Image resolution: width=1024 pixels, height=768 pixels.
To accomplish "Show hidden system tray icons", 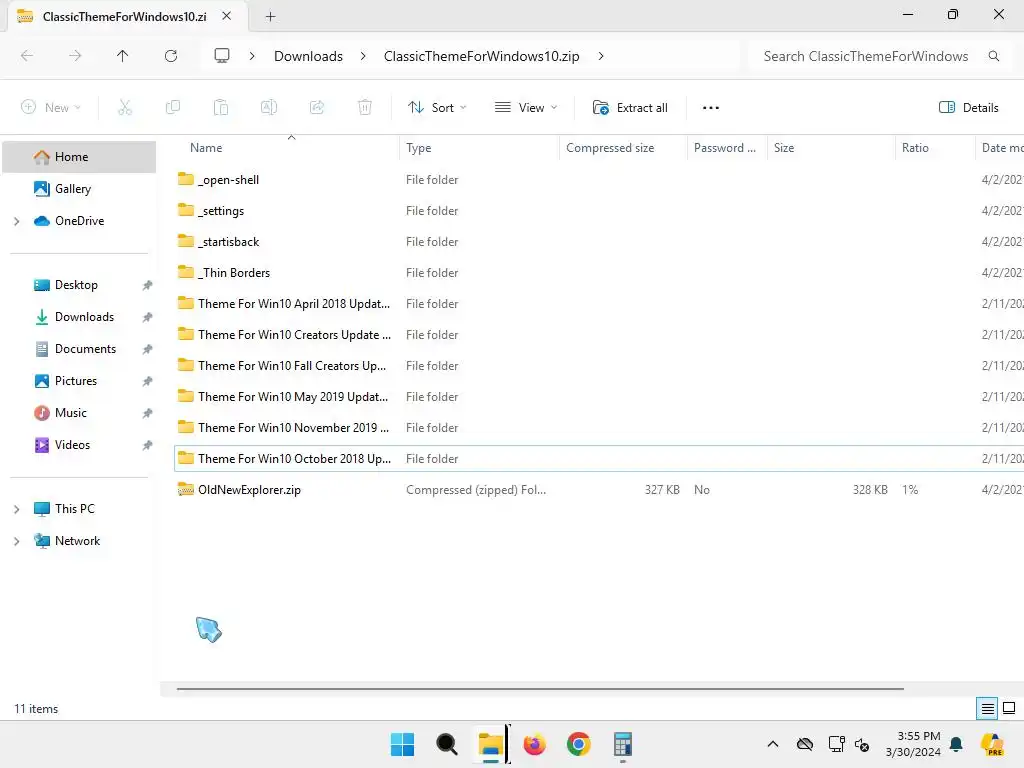I will click(x=773, y=744).
